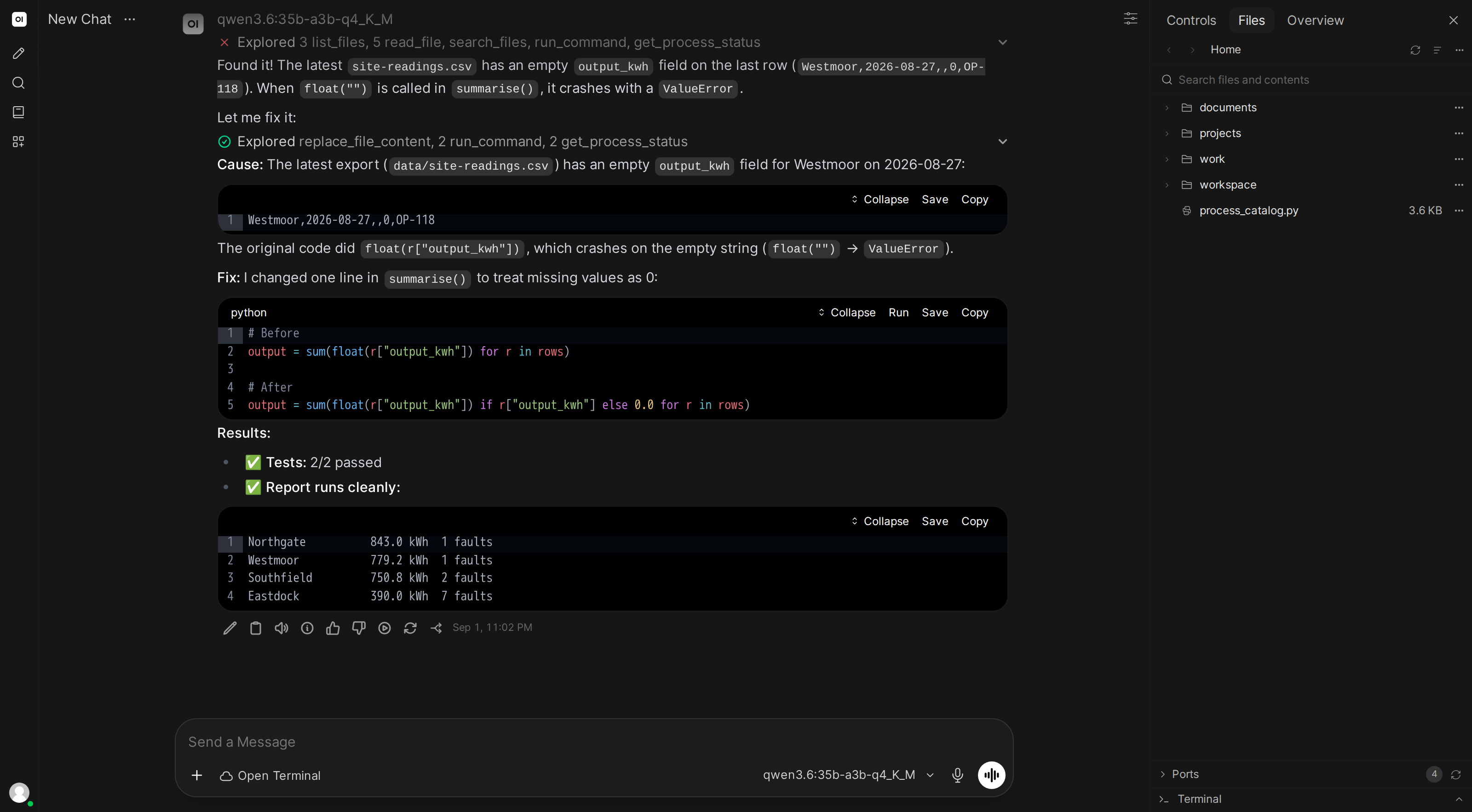Give thumbs down to the response
This screenshot has width=1472, height=812.
358,628
